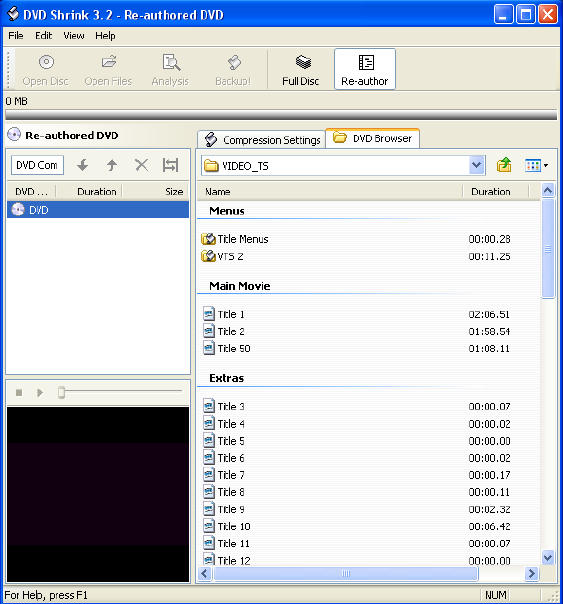Screen dimensions: 563x604
Task: Open the Title Menus folder icon
Action: 208,239
